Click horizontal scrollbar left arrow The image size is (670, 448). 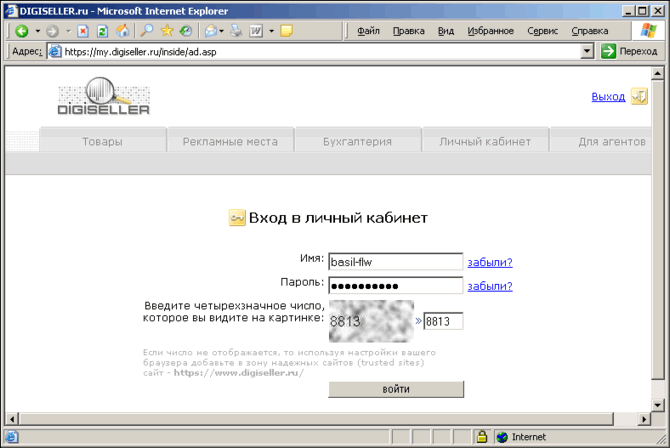pyautogui.click(x=12, y=419)
